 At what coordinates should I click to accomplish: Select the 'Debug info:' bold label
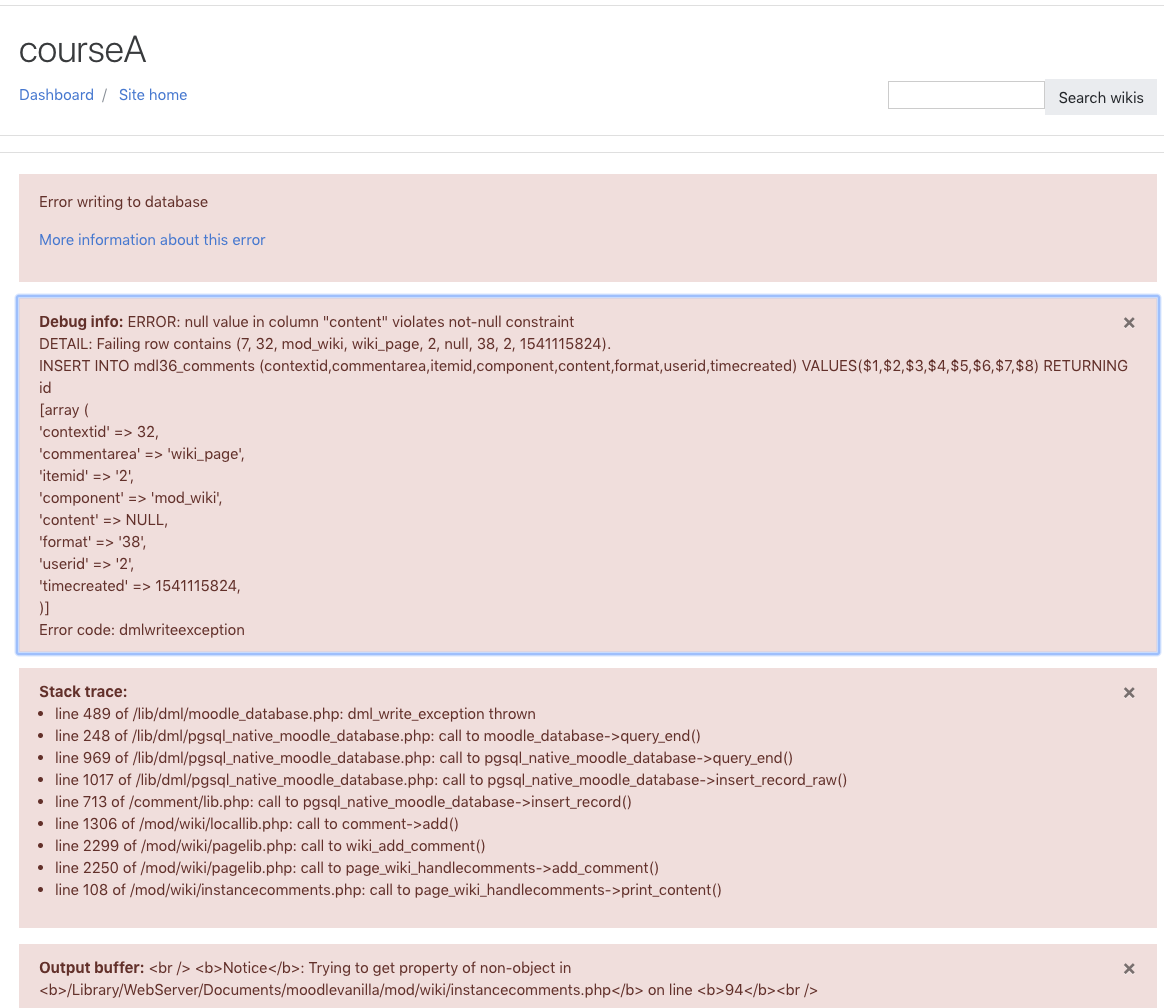(x=81, y=322)
